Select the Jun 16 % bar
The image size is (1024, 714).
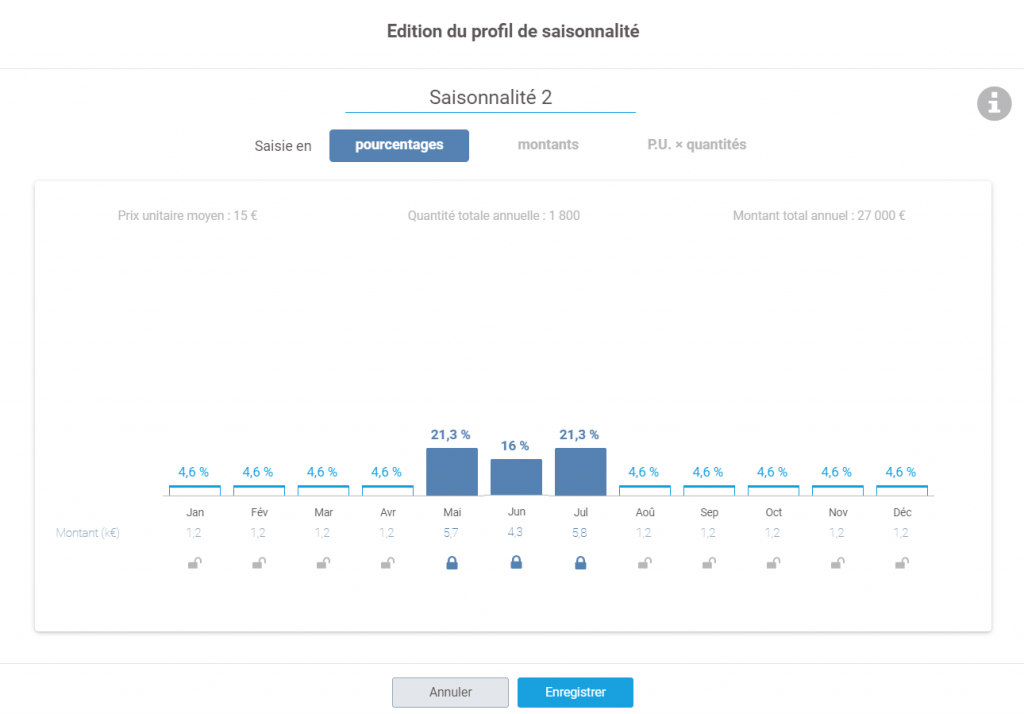[516, 477]
